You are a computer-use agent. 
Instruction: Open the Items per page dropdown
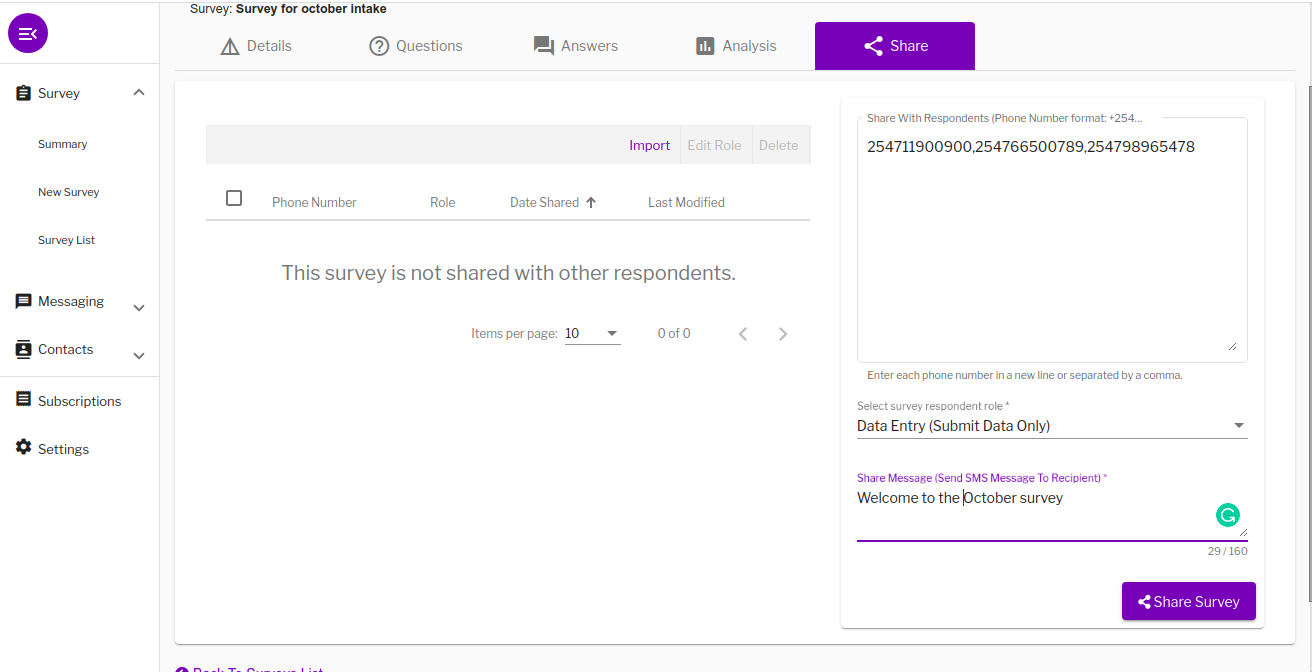coord(592,334)
